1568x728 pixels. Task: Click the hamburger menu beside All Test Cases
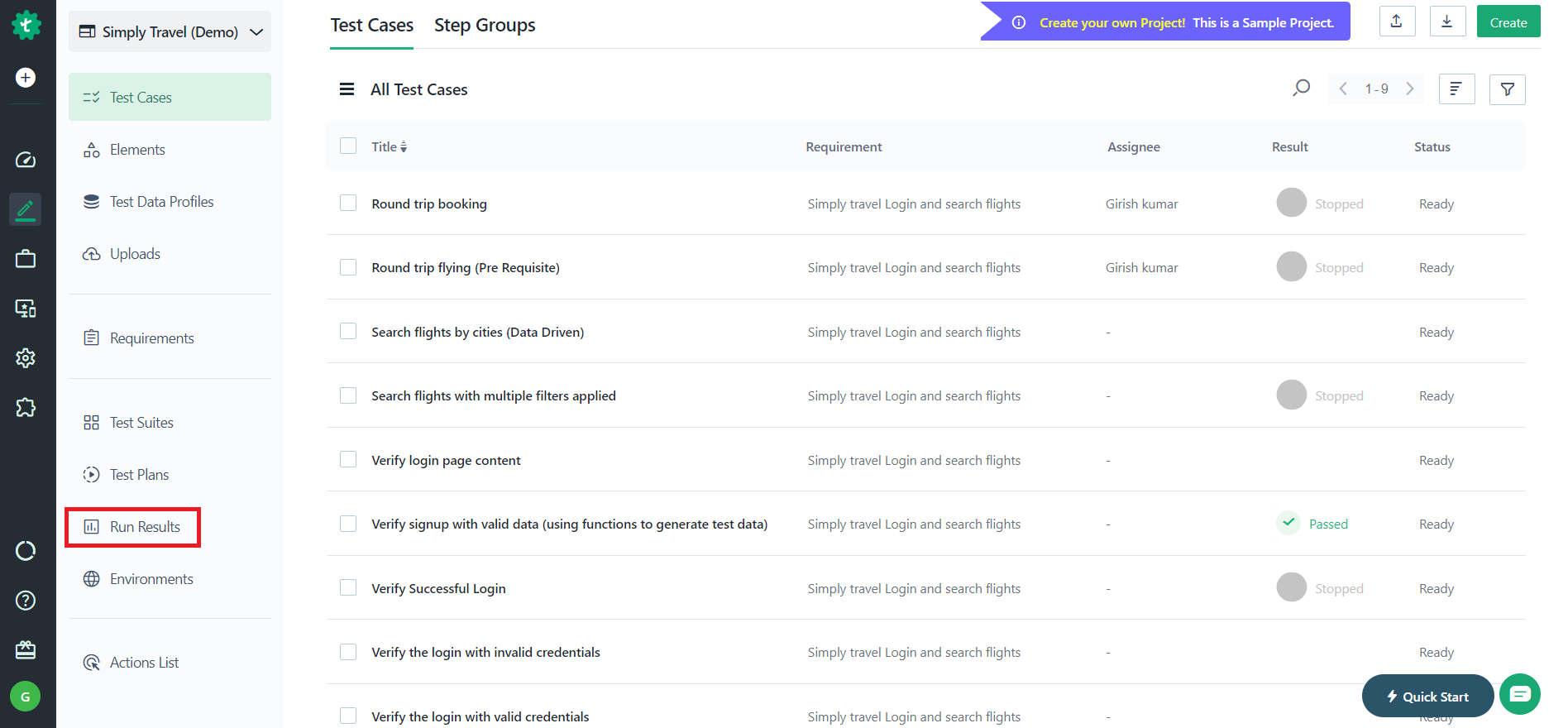tap(347, 89)
